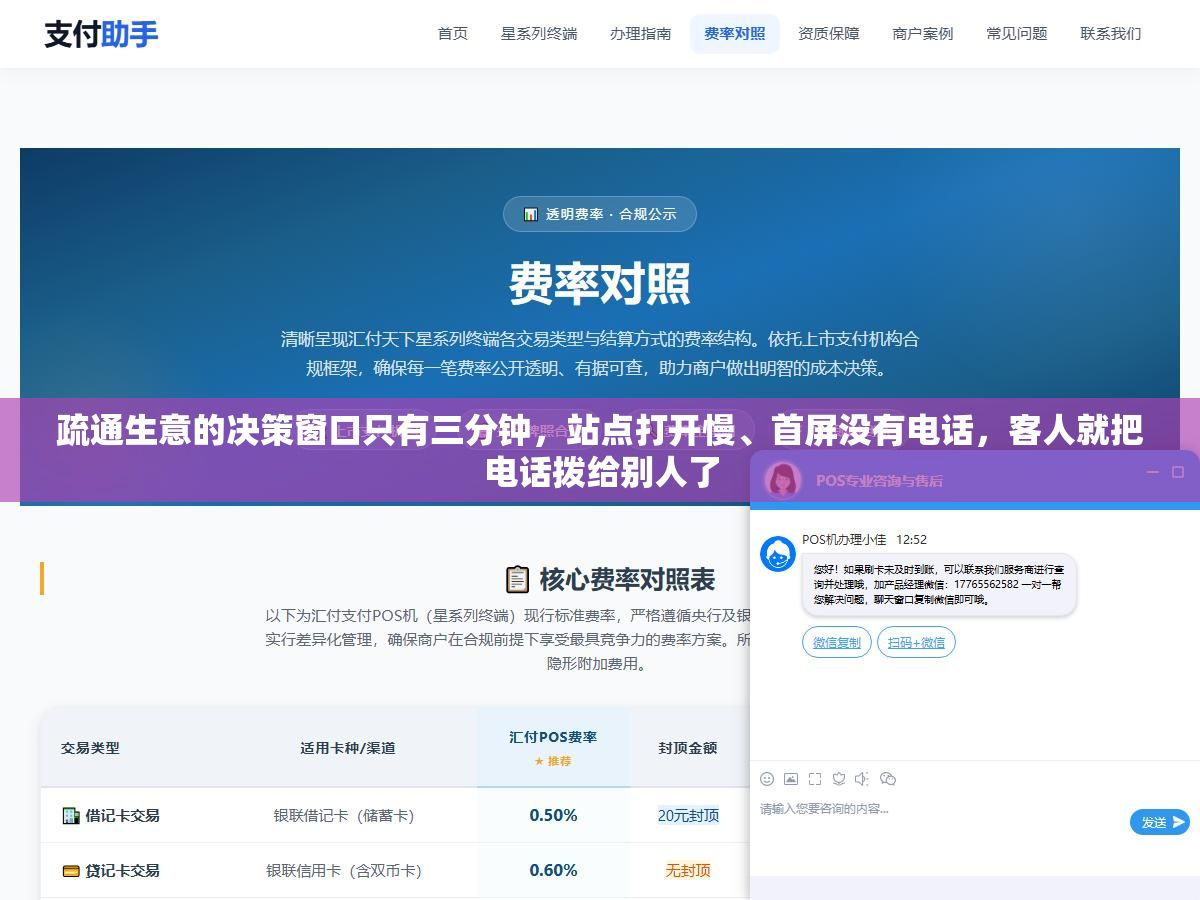Click the 20元封顶 cell
Viewport: 1200px width, 900px height.
pos(688,815)
